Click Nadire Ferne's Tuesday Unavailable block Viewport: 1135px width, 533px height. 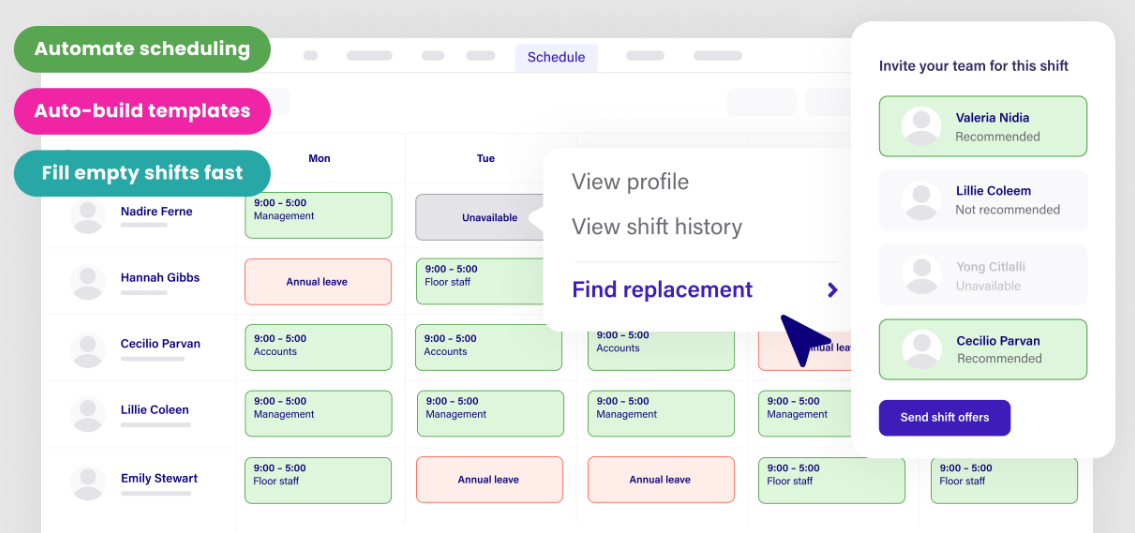[479, 217]
